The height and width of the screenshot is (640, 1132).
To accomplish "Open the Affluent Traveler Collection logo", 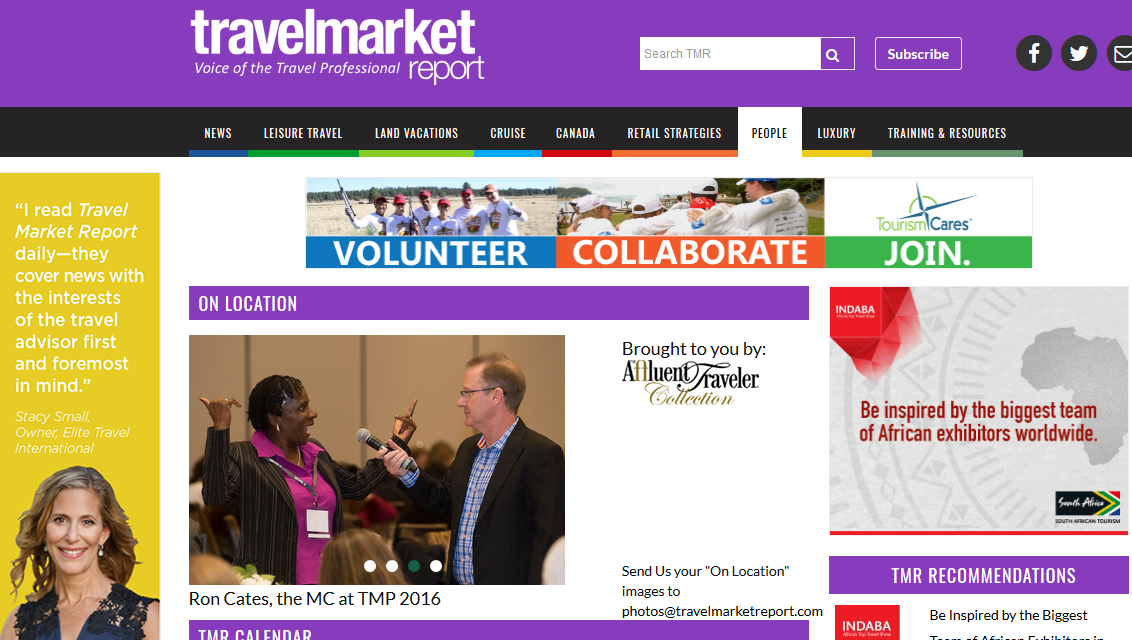I will point(690,383).
